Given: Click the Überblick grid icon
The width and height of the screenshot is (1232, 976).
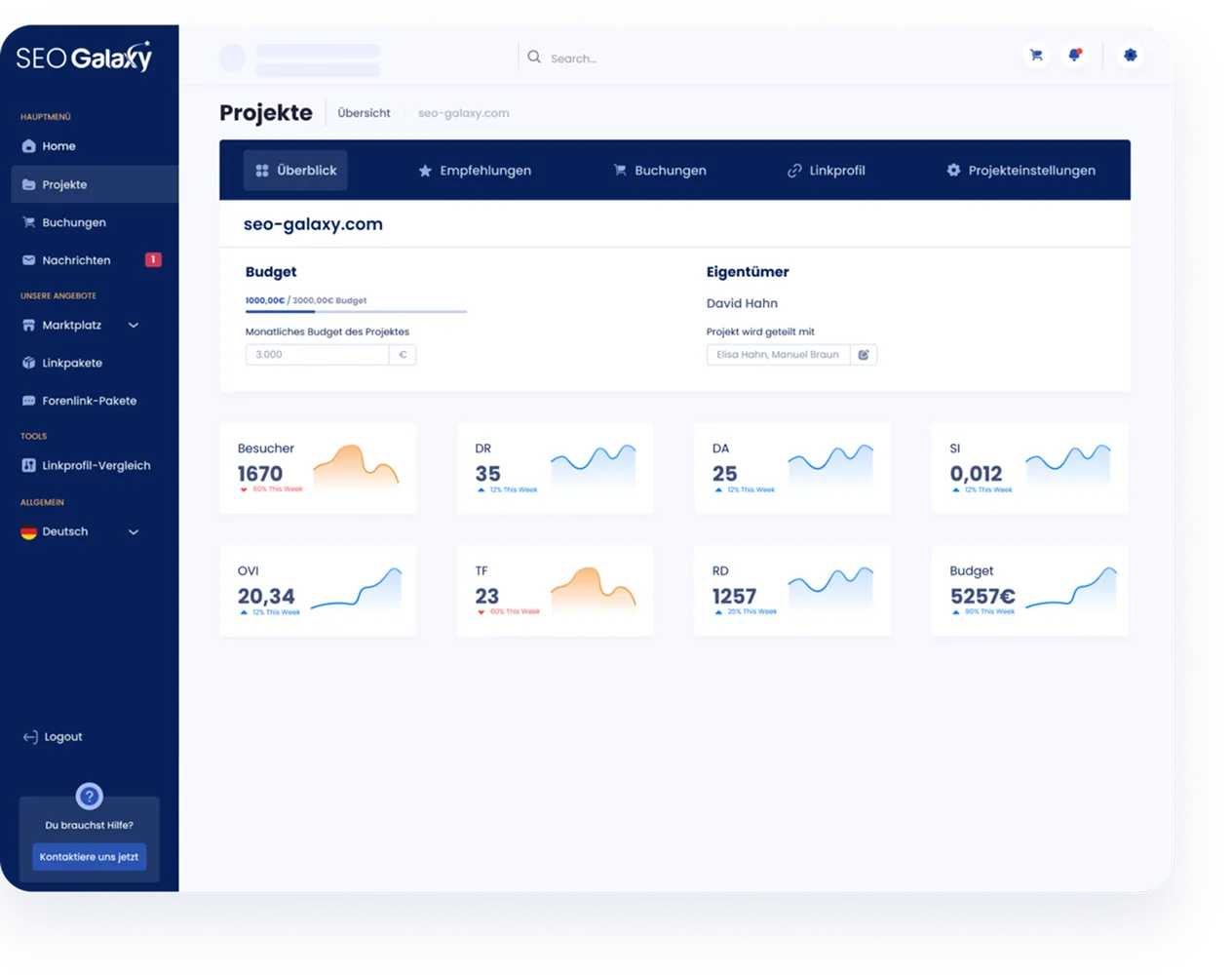Looking at the screenshot, I should tap(262, 171).
